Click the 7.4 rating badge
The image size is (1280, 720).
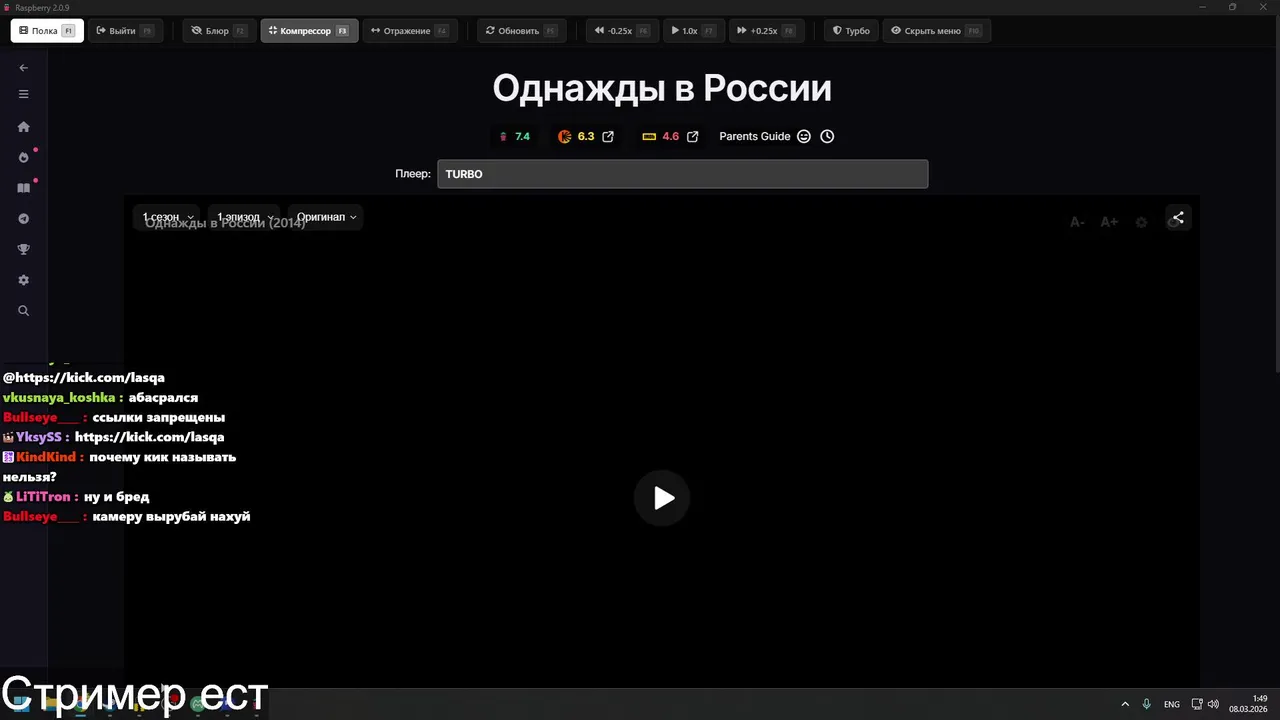(515, 136)
